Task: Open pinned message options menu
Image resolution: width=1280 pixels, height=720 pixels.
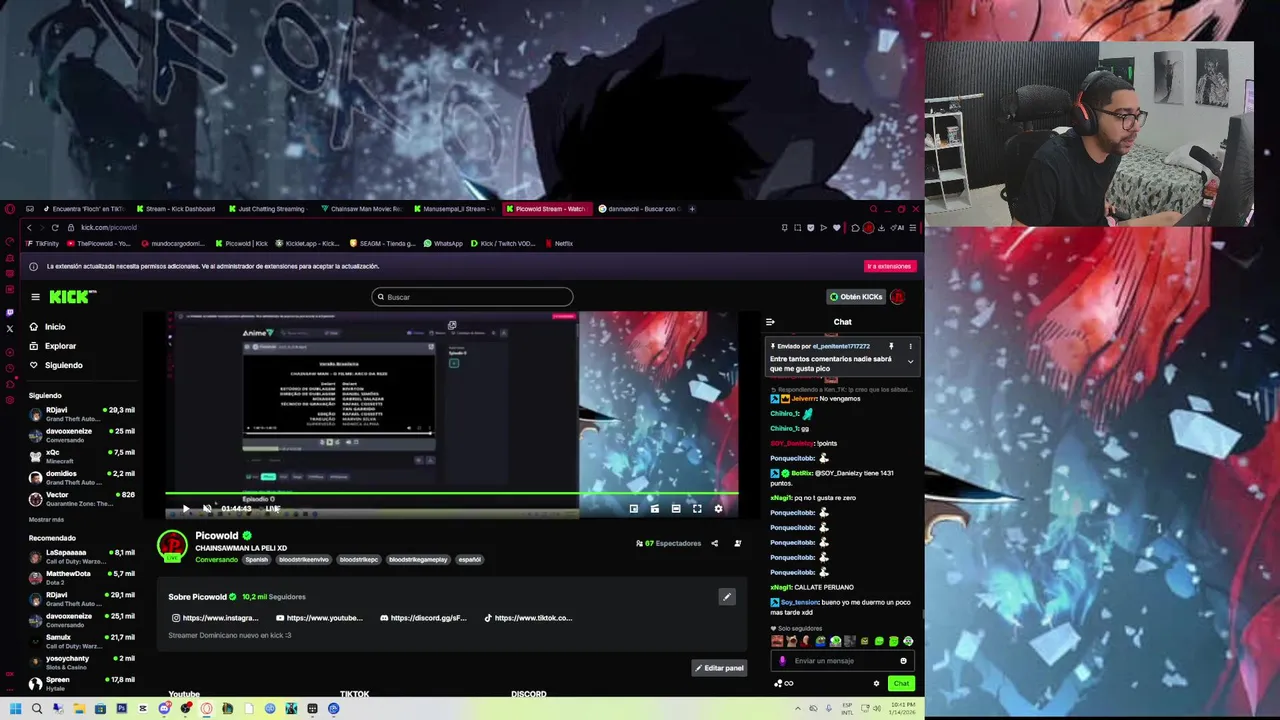Action: [x=910, y=347]
